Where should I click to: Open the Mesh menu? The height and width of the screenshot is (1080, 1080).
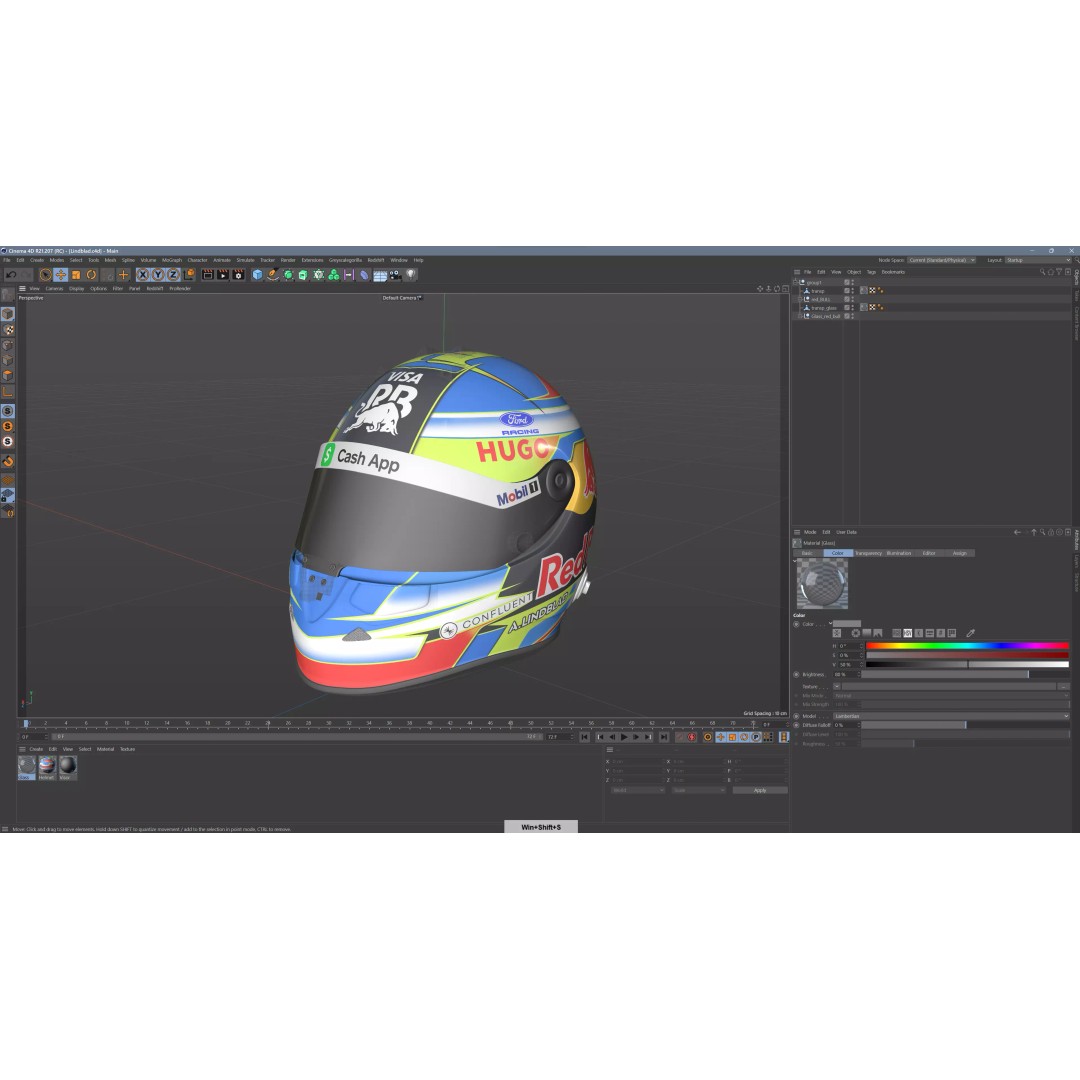tap(110, 260)
